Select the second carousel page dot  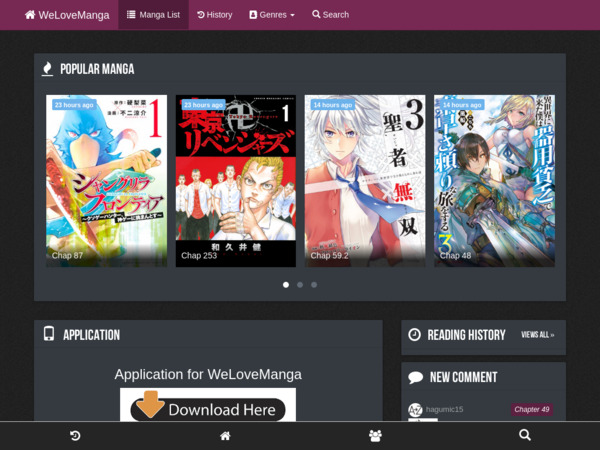pyautogui.click(x=300, y=285)
